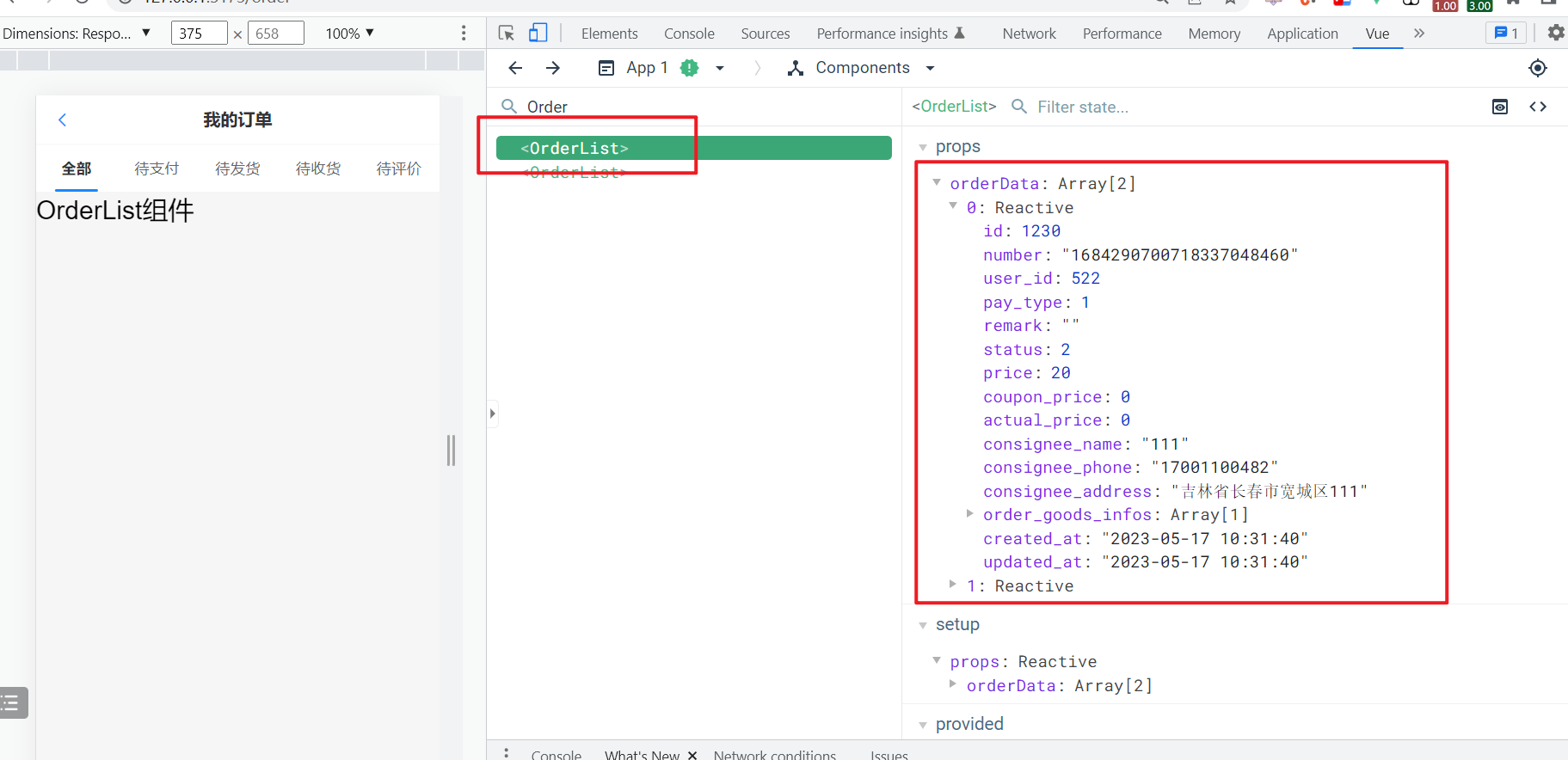Open device toolbar more options menu
This screenshot has height=760, width=1568.
coord(464,34)
